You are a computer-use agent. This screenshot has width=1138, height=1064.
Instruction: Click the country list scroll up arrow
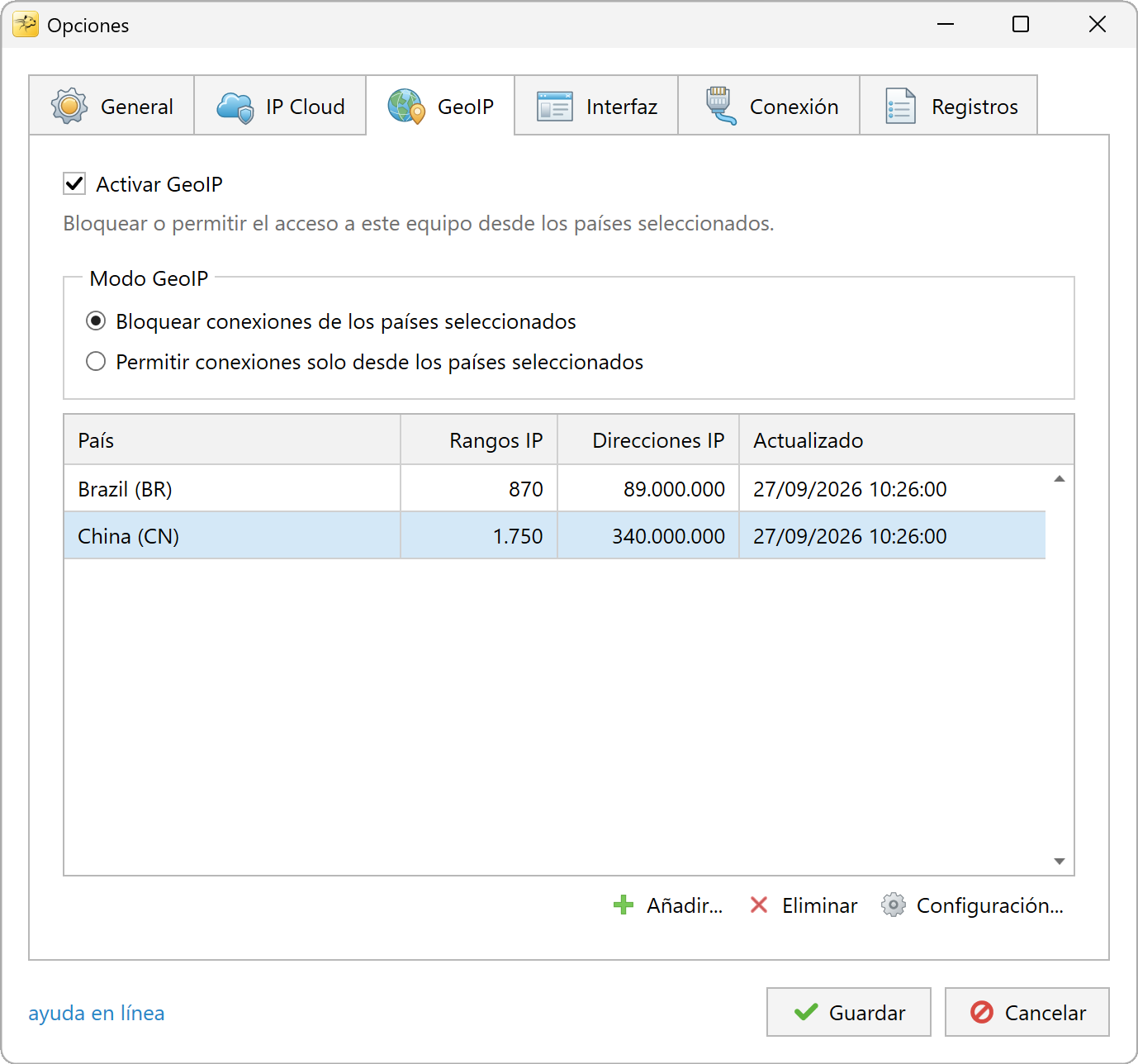(1060, 479)
